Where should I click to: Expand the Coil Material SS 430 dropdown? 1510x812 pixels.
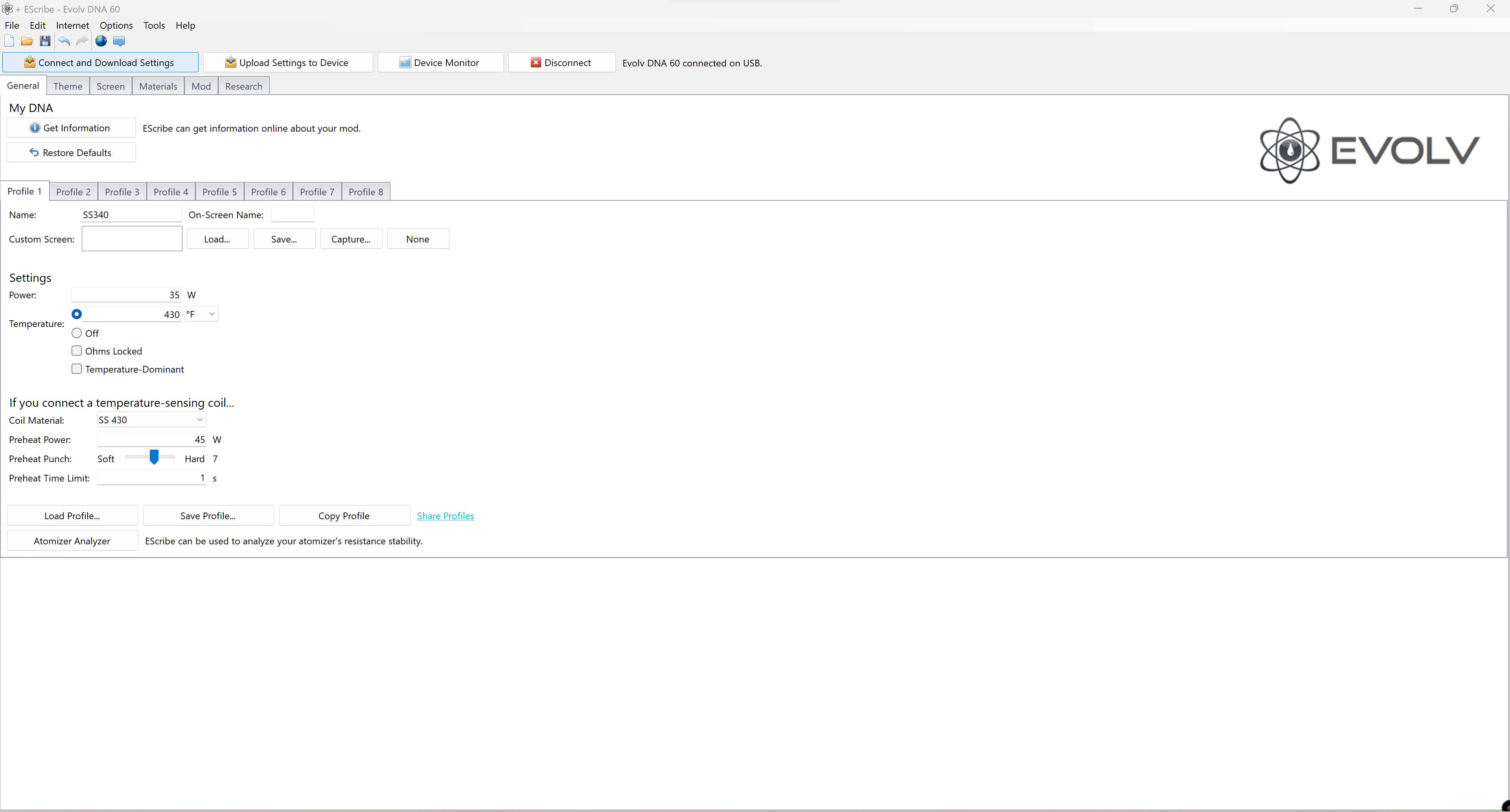151,420
